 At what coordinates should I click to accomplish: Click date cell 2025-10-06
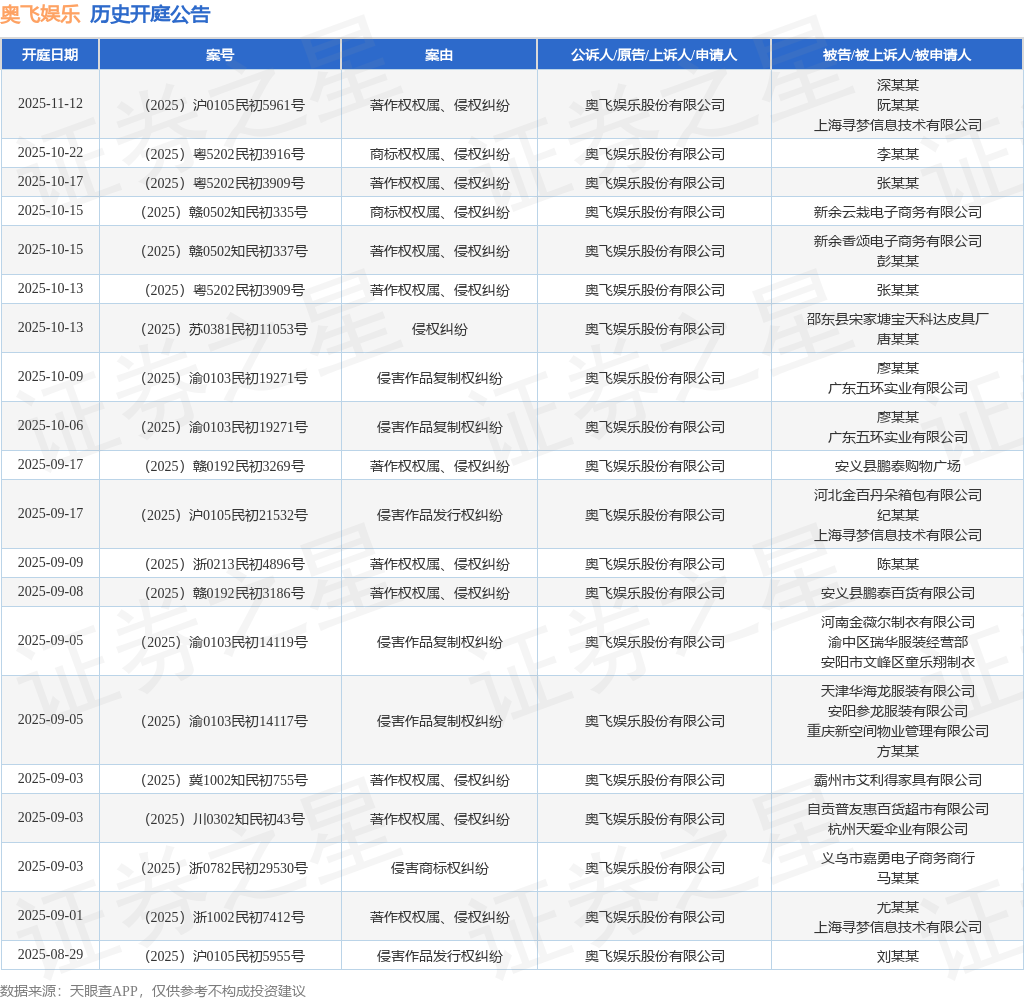[50, 425]
